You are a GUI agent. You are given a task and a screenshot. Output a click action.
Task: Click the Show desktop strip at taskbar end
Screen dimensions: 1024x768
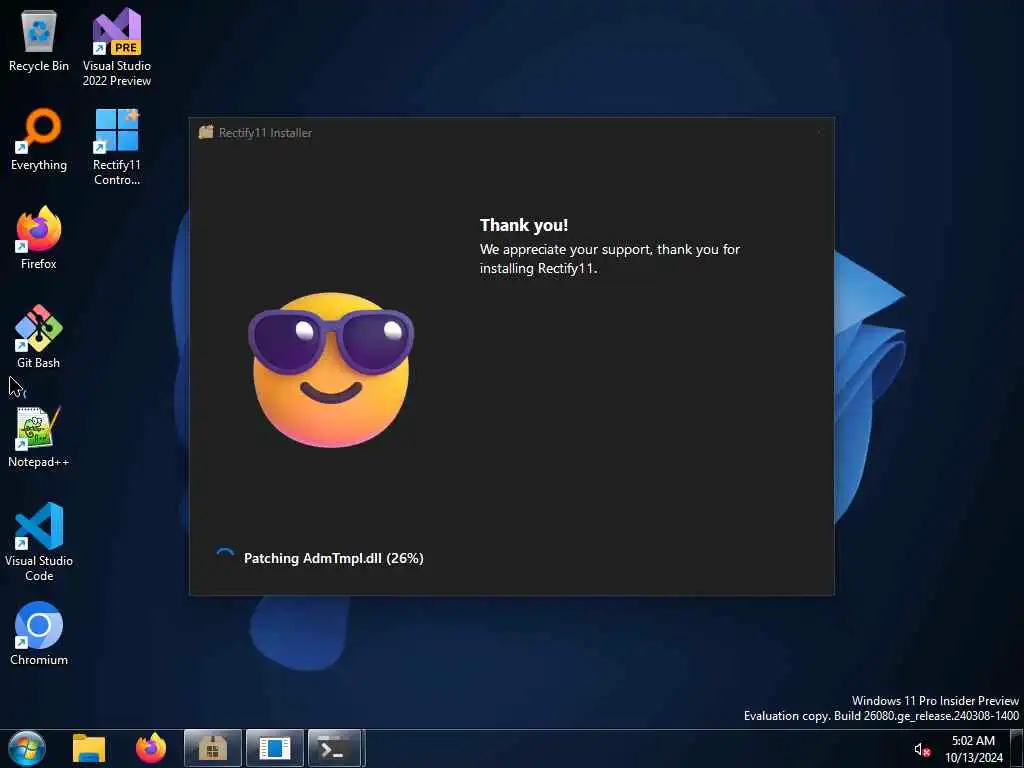(x=1016, y=748)
